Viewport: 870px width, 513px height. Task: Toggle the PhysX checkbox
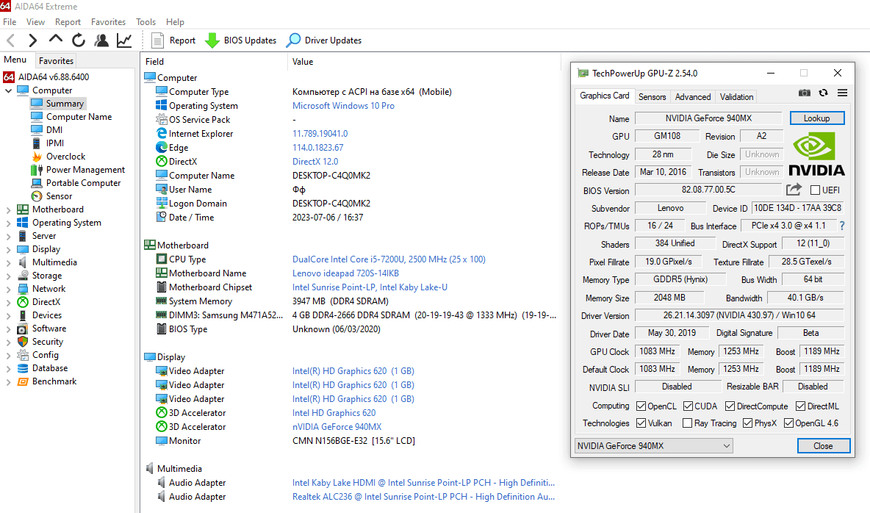click(x=747, y=423)
